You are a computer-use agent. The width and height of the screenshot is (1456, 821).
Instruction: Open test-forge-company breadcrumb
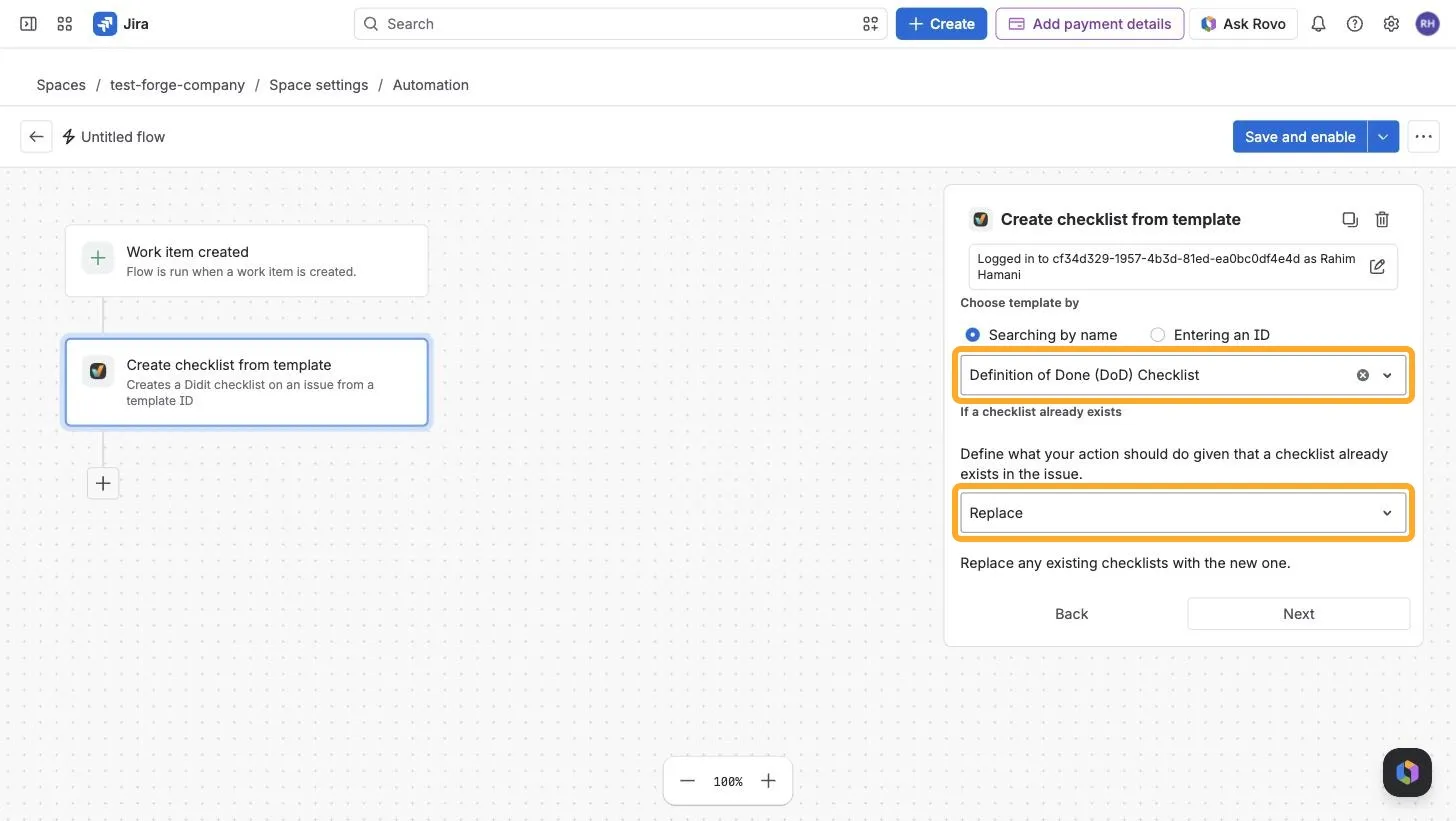pos(177,85)
